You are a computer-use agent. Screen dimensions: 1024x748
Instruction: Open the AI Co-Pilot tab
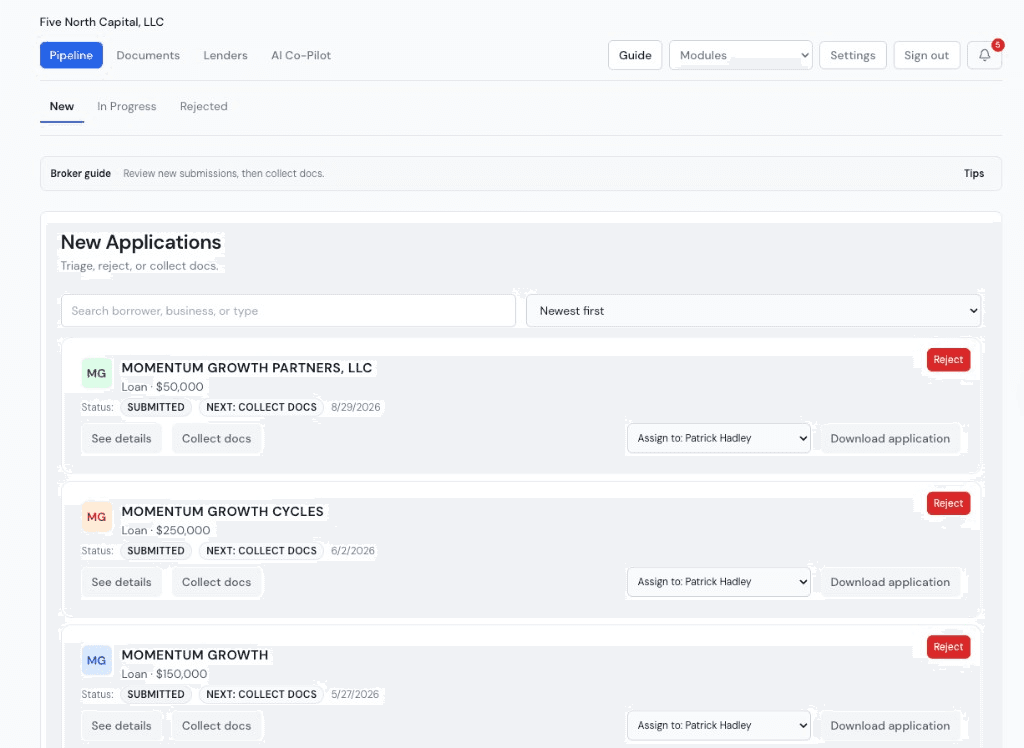[301, 56]
